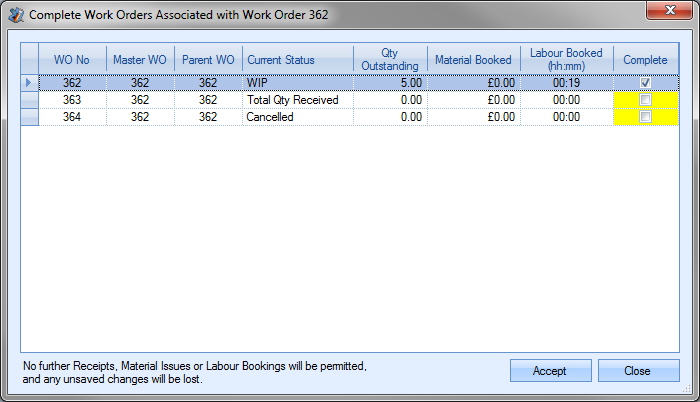This screenshot has height=402, width=700.
Task: Click Material Booked £0.00 in row 363
Action: (474, 100)
